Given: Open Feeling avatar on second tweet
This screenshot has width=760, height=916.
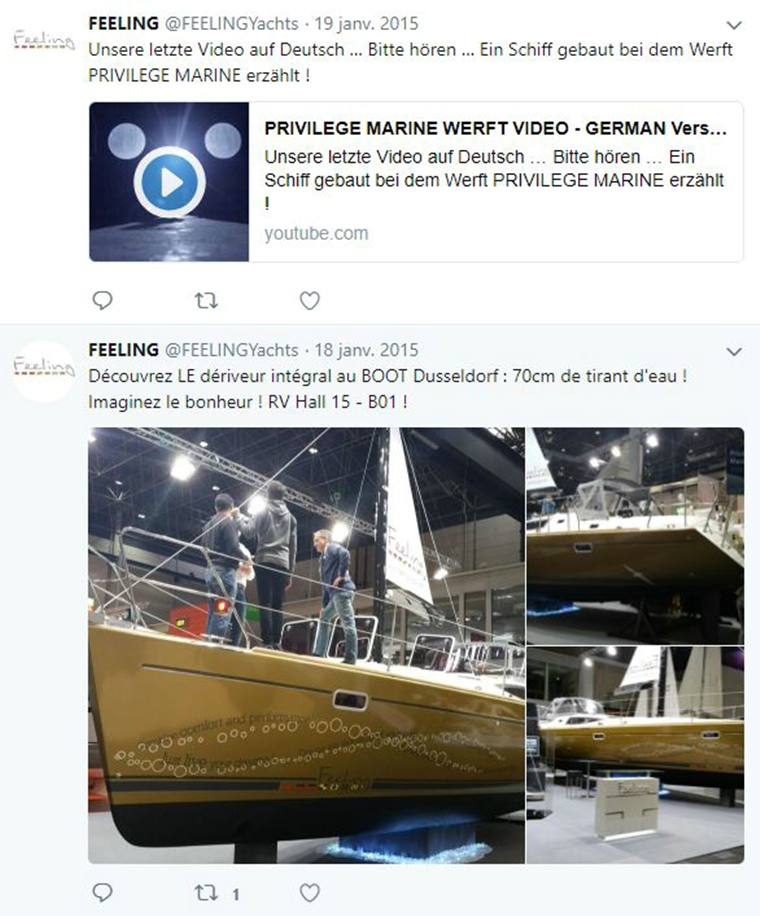Looking at the screenshot, I should click(44, 370).
